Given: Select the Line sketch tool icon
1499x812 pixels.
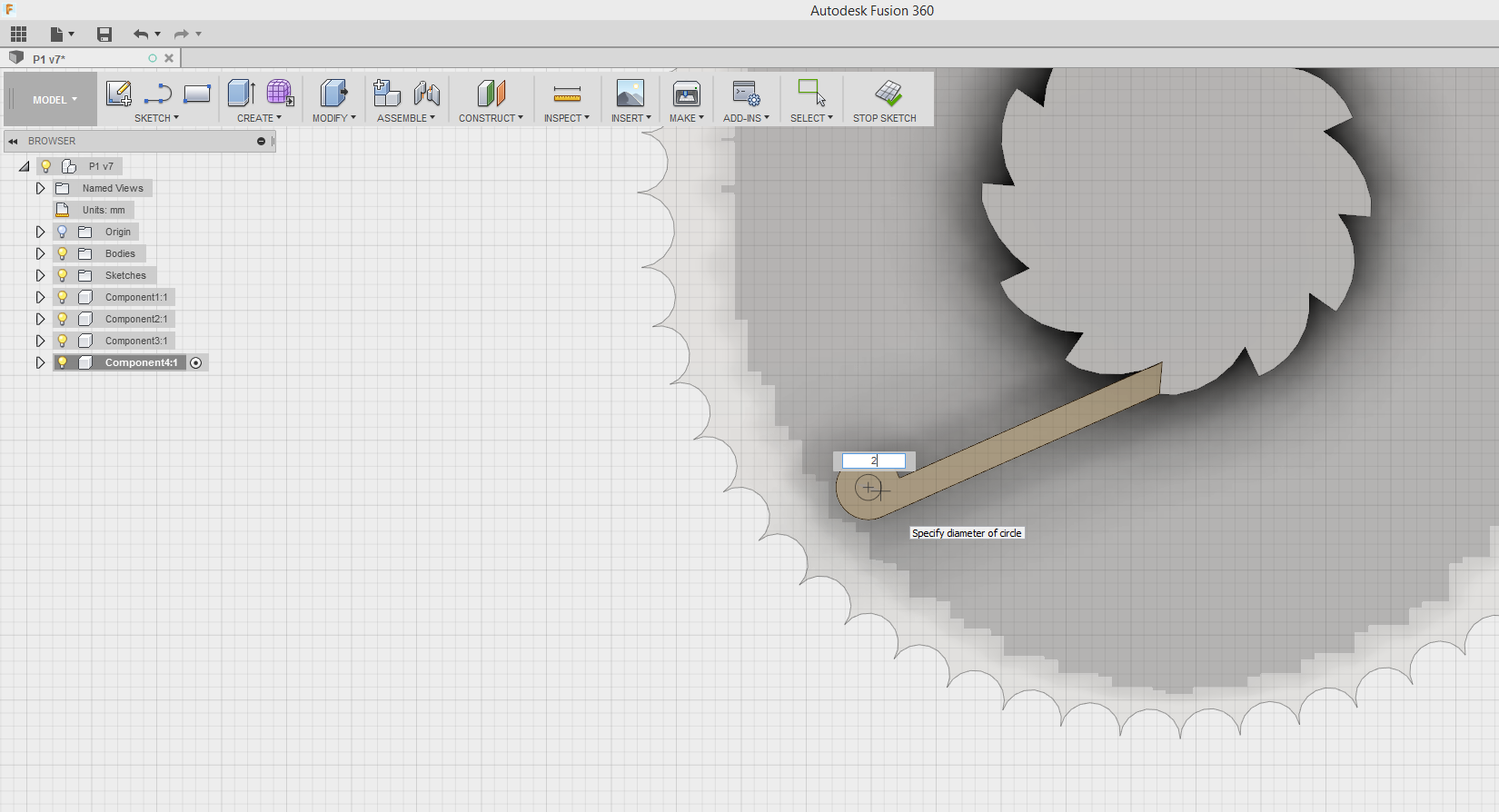Looking at the screenshot, I should pos(157,94).
